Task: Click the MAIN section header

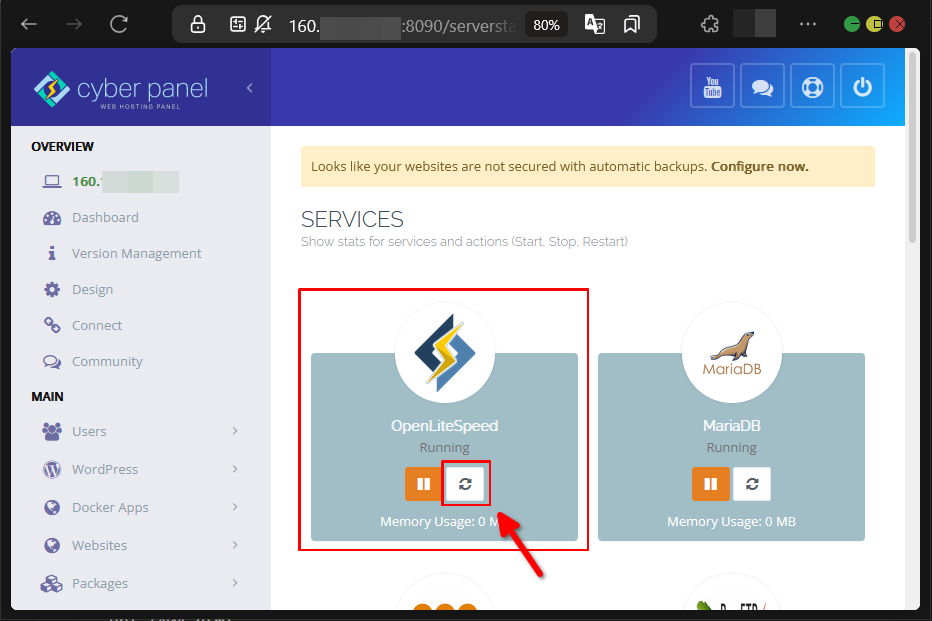Action: pyautogui.click(x=48, y=397)
